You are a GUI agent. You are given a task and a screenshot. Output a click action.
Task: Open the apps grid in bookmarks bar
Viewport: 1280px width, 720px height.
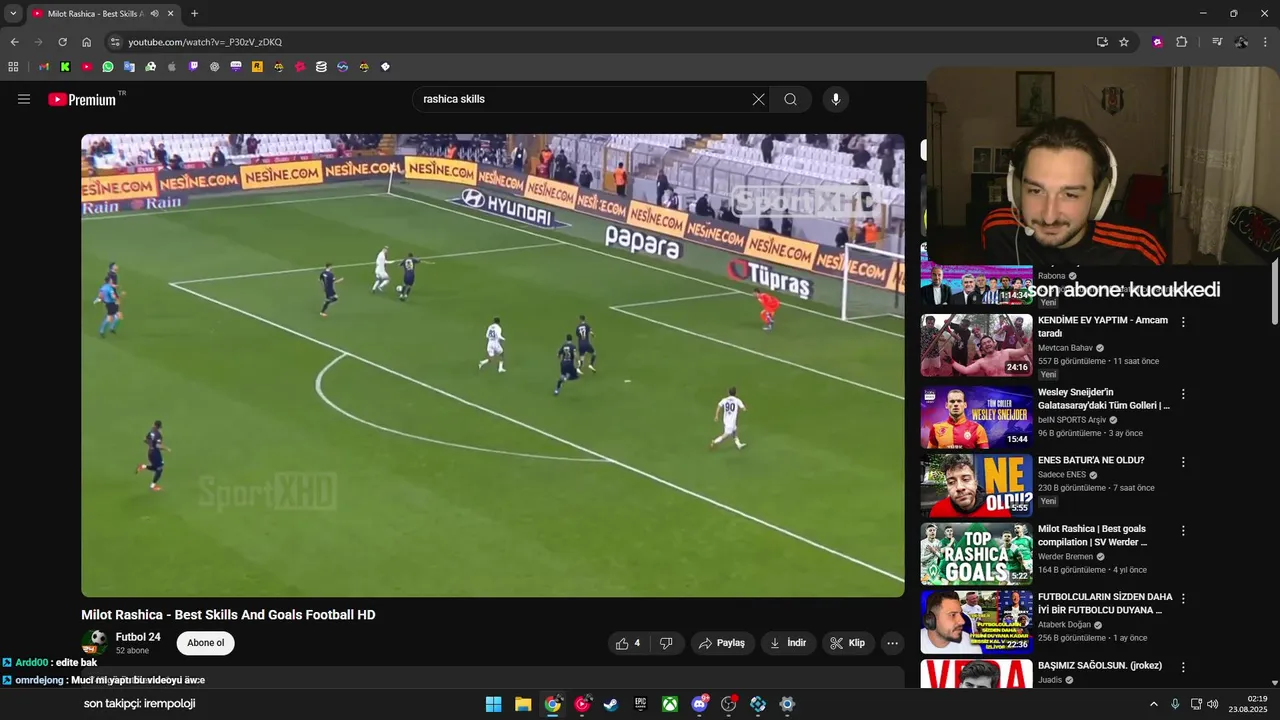(13, 67)
